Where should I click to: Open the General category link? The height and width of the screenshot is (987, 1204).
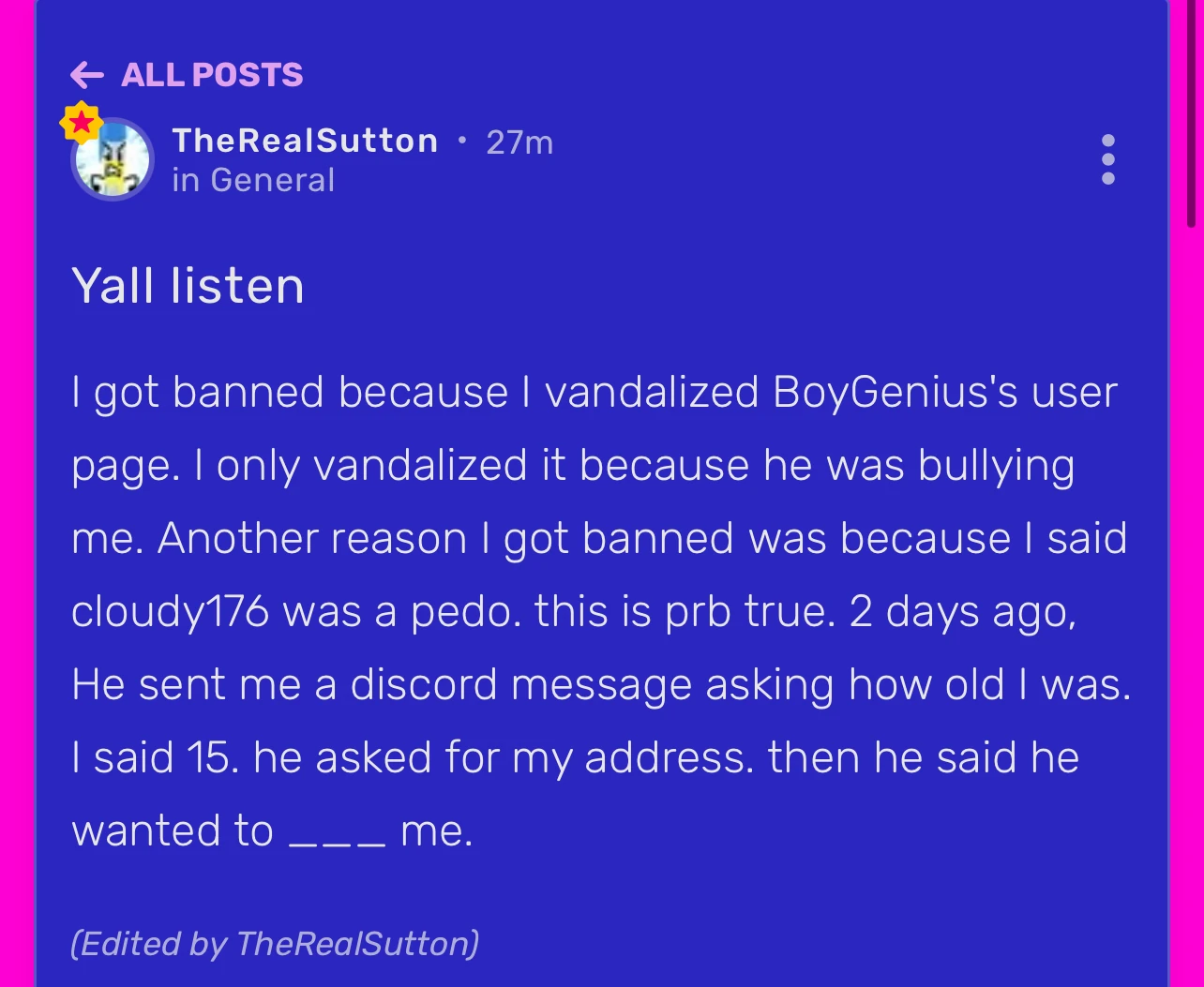[272, 180]
